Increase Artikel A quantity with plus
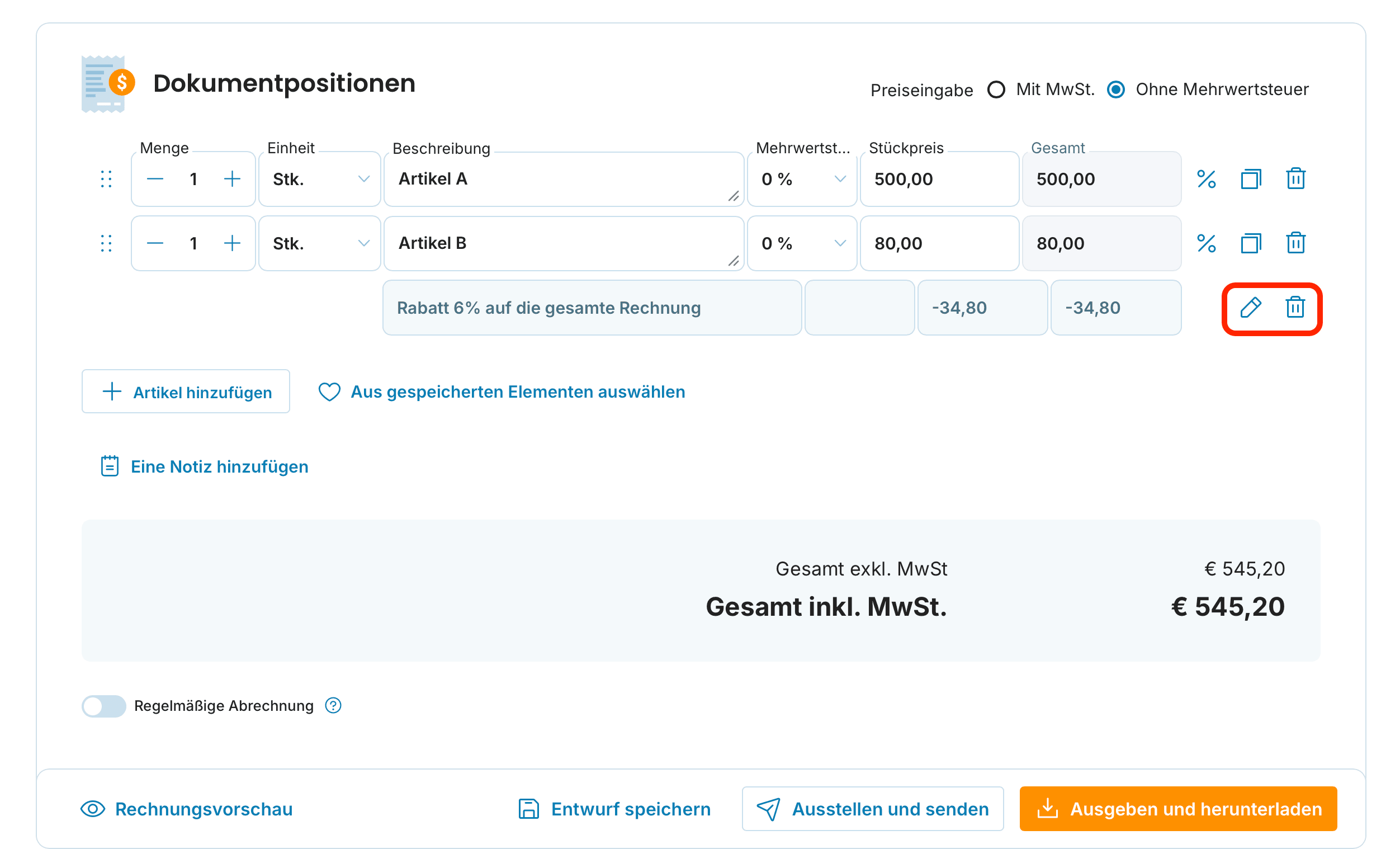The width and height of the screenshot is (1400, 849). [x=232, y=179]
